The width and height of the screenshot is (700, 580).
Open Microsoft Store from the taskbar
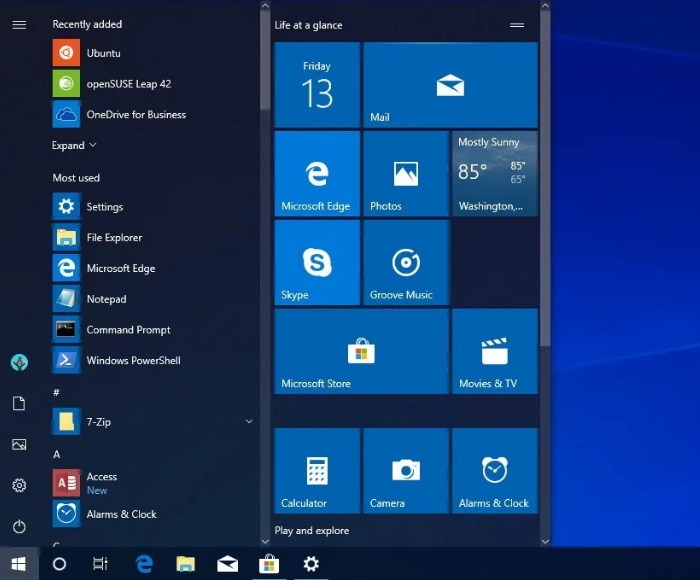tap(269, 564)
